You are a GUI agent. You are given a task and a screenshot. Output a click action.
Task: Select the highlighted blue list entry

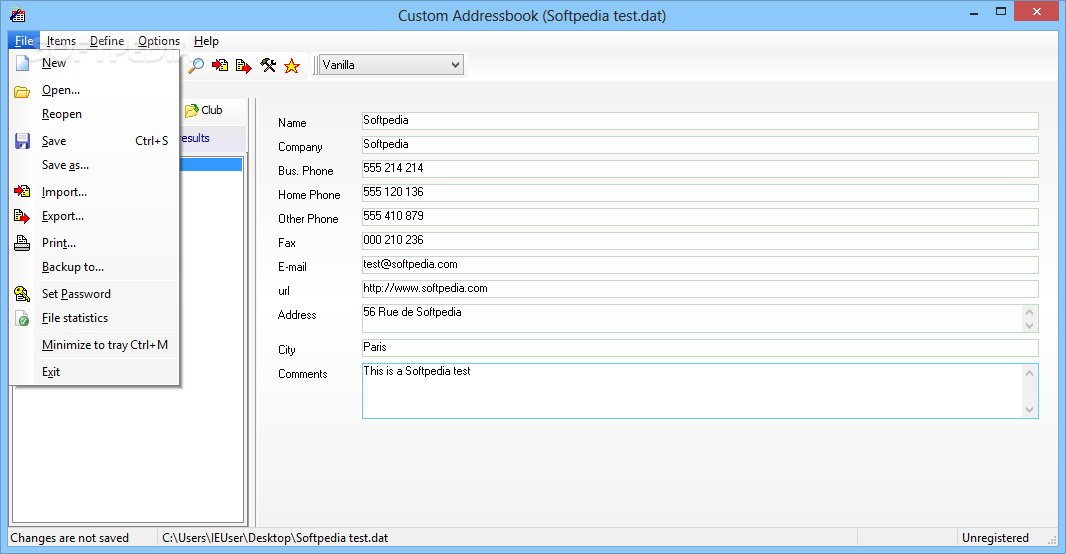211,165
